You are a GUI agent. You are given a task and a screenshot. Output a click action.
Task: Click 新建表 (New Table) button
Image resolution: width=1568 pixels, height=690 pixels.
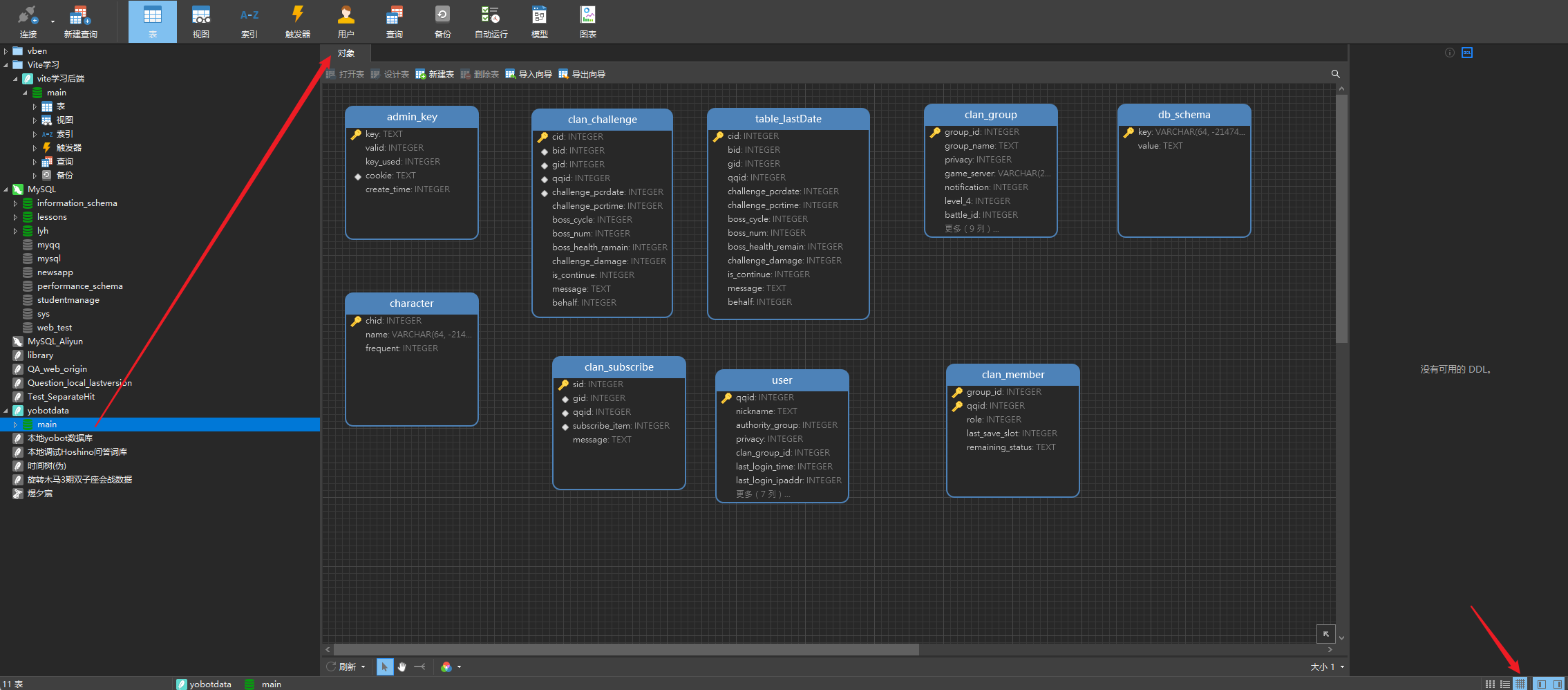(435, 74)
